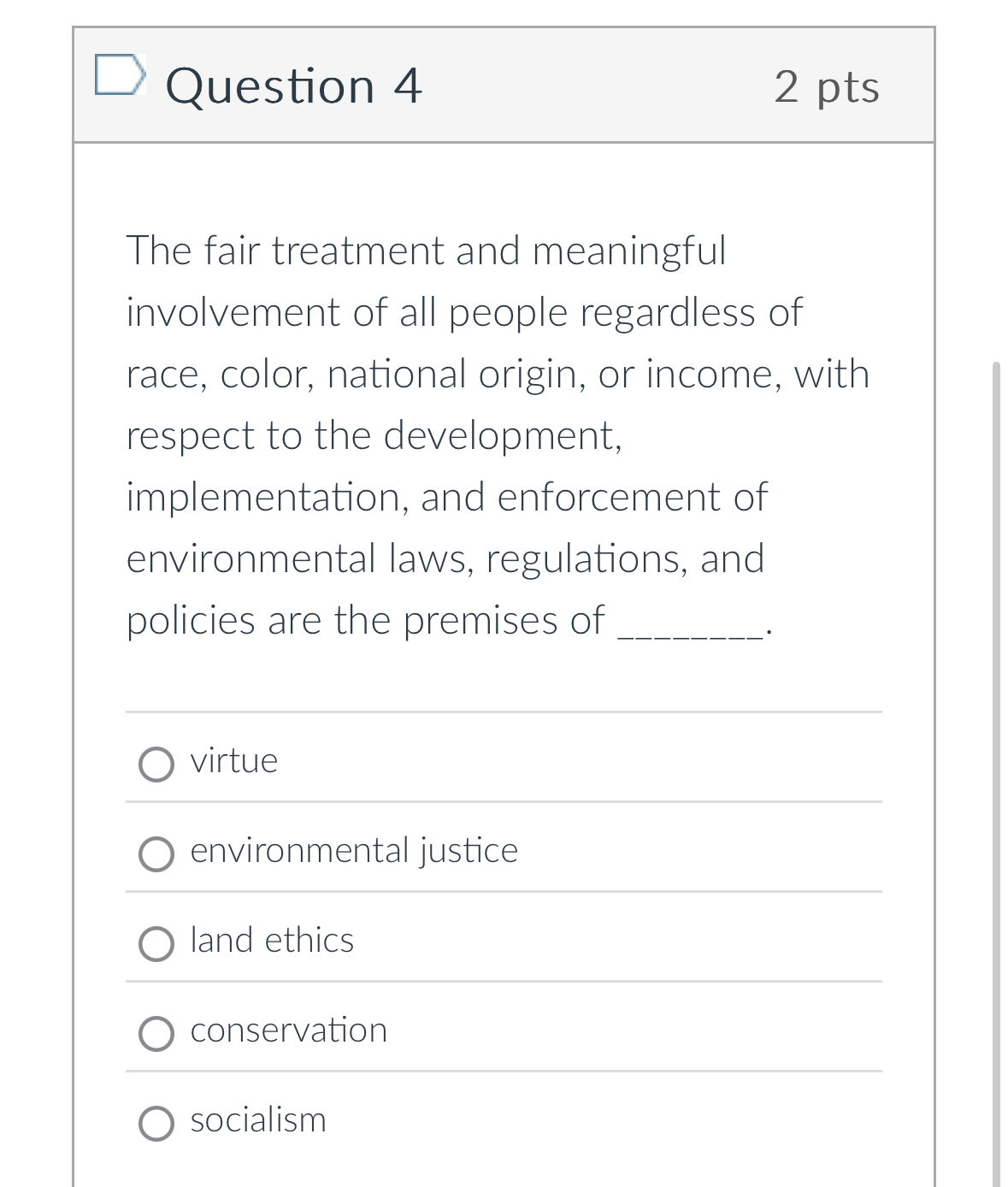The height and width of the screenshot is (1187, 1008).
Task: Click the 'environmental justice' answer text
Action: pos(354,851)
